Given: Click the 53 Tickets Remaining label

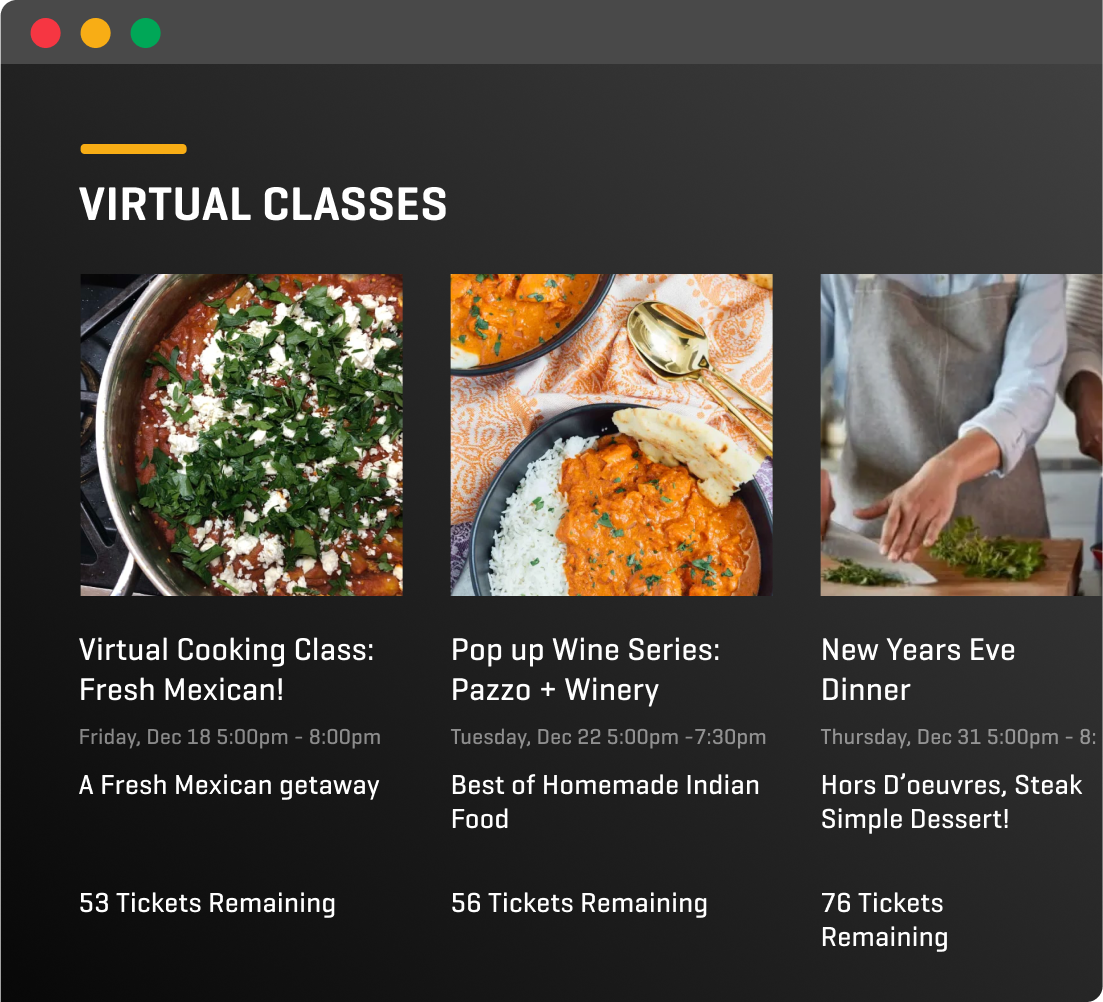Looking at the screenshot, I should click(208, 903).
